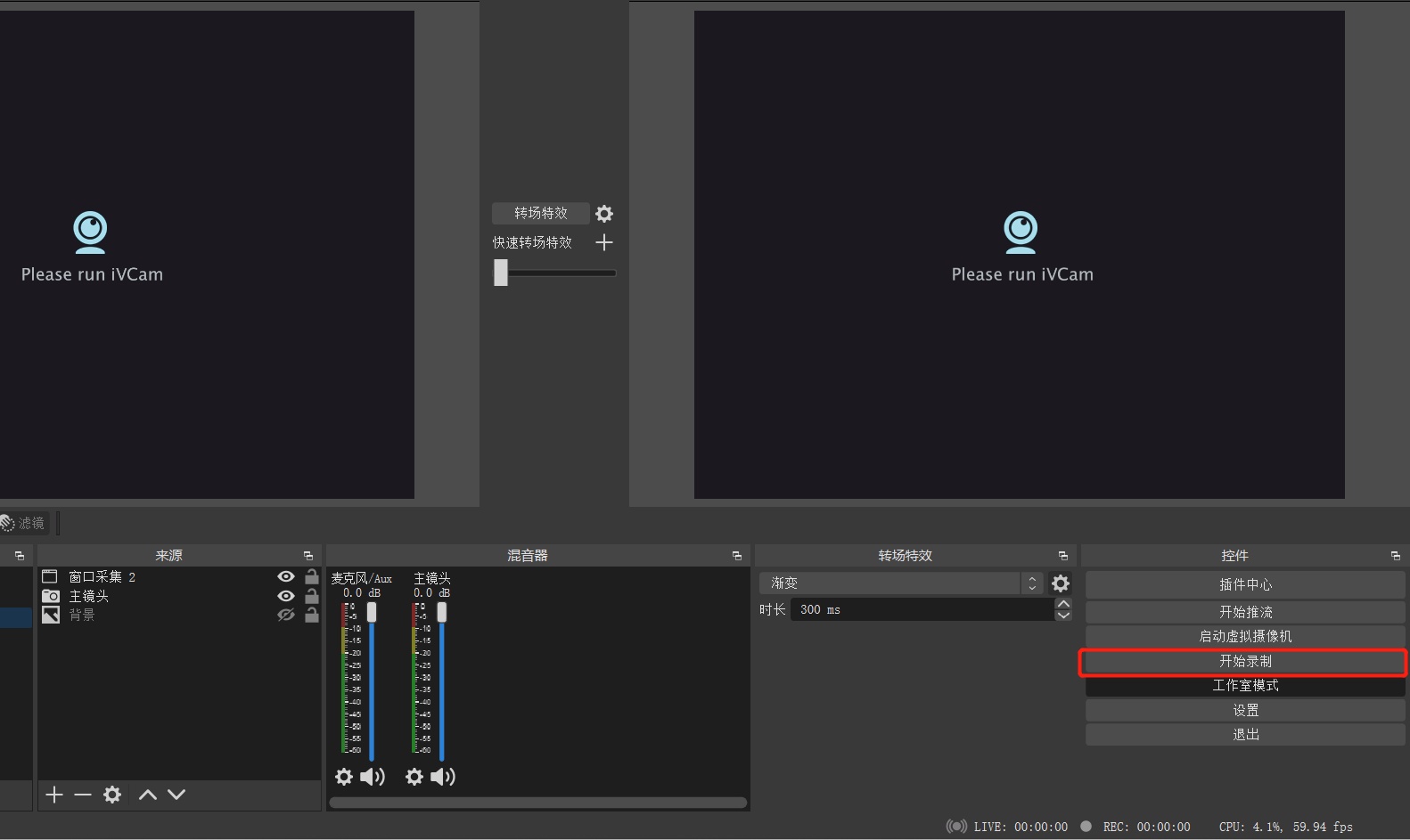Click the REC status dot icon
This screenshot has width=1410, height=840.
(x=1086, y=826)
